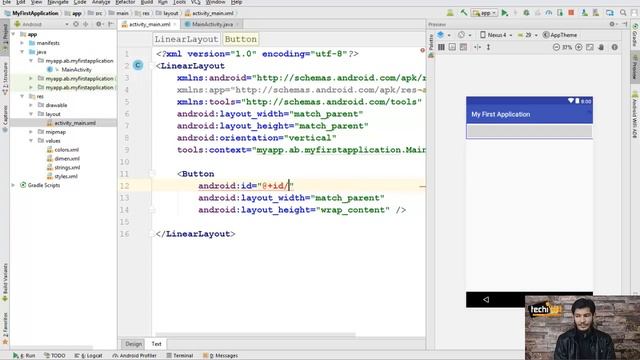640x360 pixels.
Task: Select styles.xml in project tree
Action: pyautogui.click(x=66, y=176)
